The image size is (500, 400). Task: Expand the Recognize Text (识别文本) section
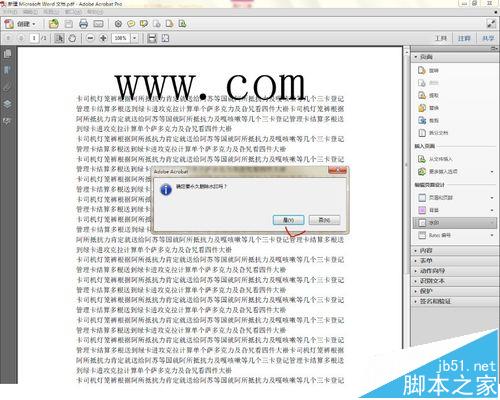pos(455,281)
